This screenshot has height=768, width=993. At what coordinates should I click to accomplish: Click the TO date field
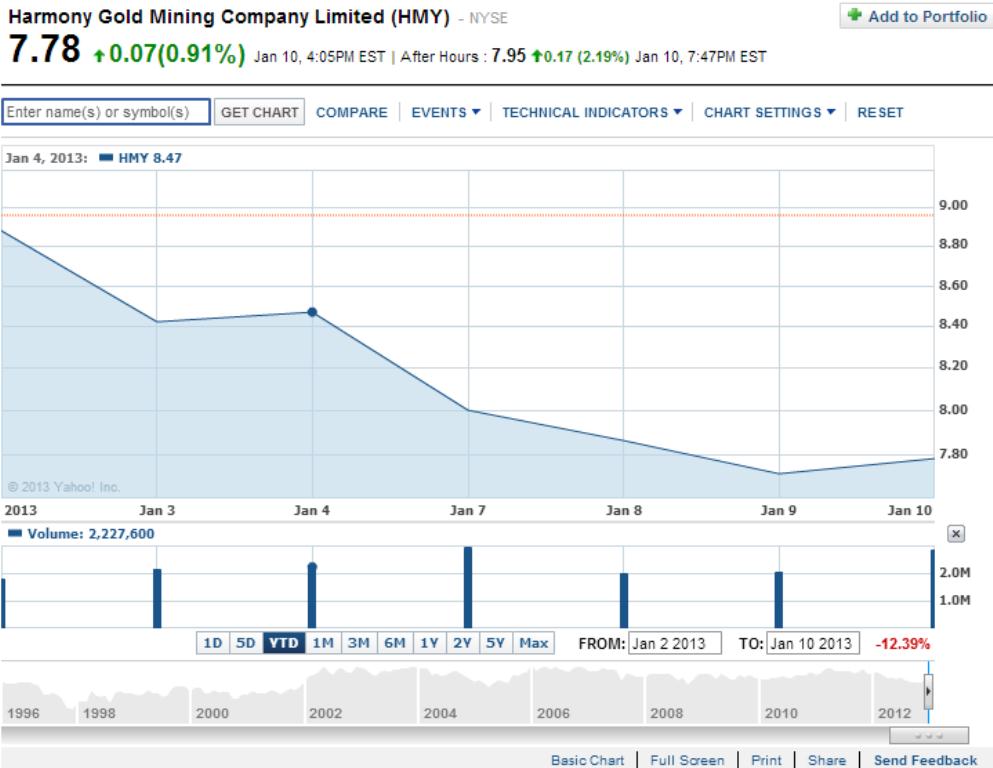(813, 643)
